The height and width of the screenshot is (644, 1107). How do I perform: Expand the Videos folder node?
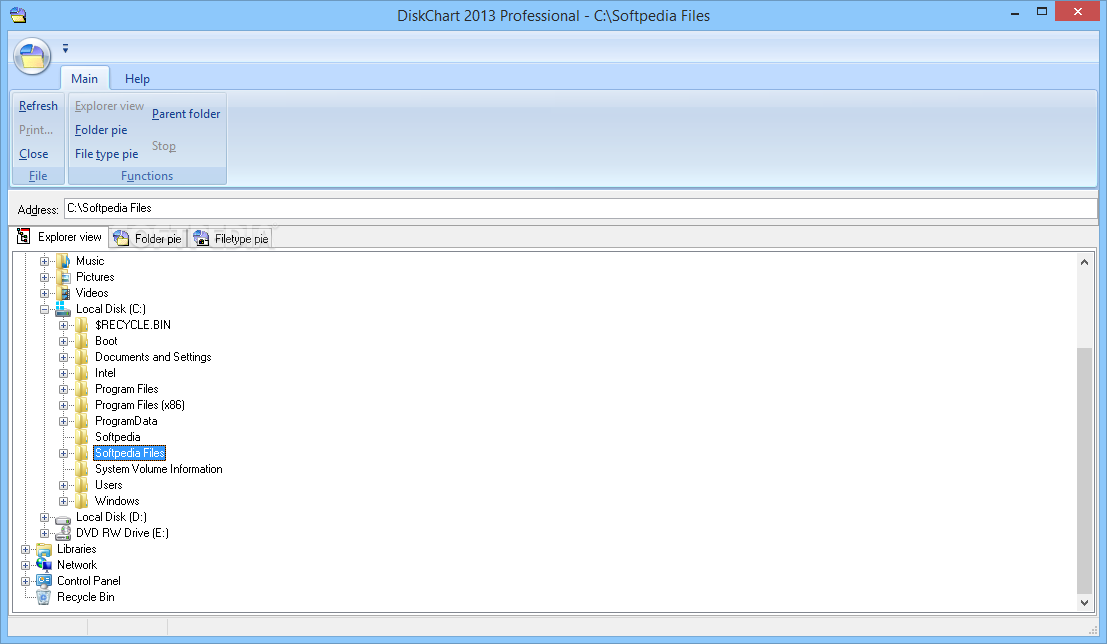point(44,293)
